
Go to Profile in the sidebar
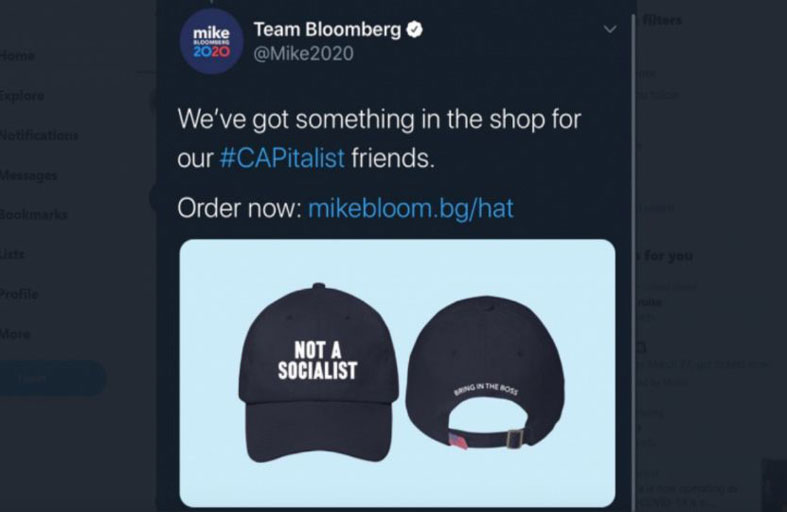coord(19,294)
